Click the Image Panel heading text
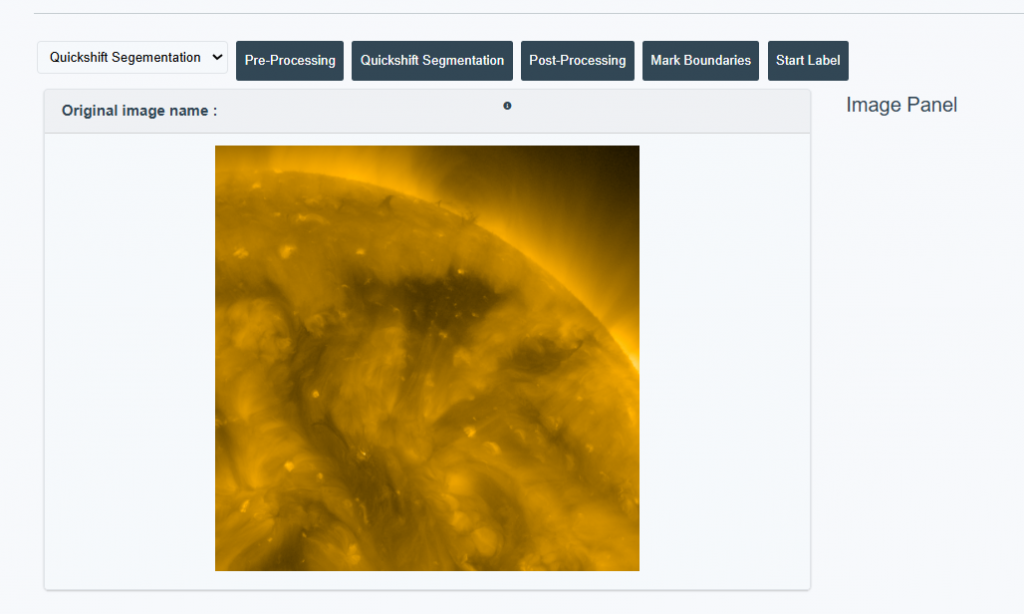This screenshot has width=1024, height=614. click(x=901, y=105)
